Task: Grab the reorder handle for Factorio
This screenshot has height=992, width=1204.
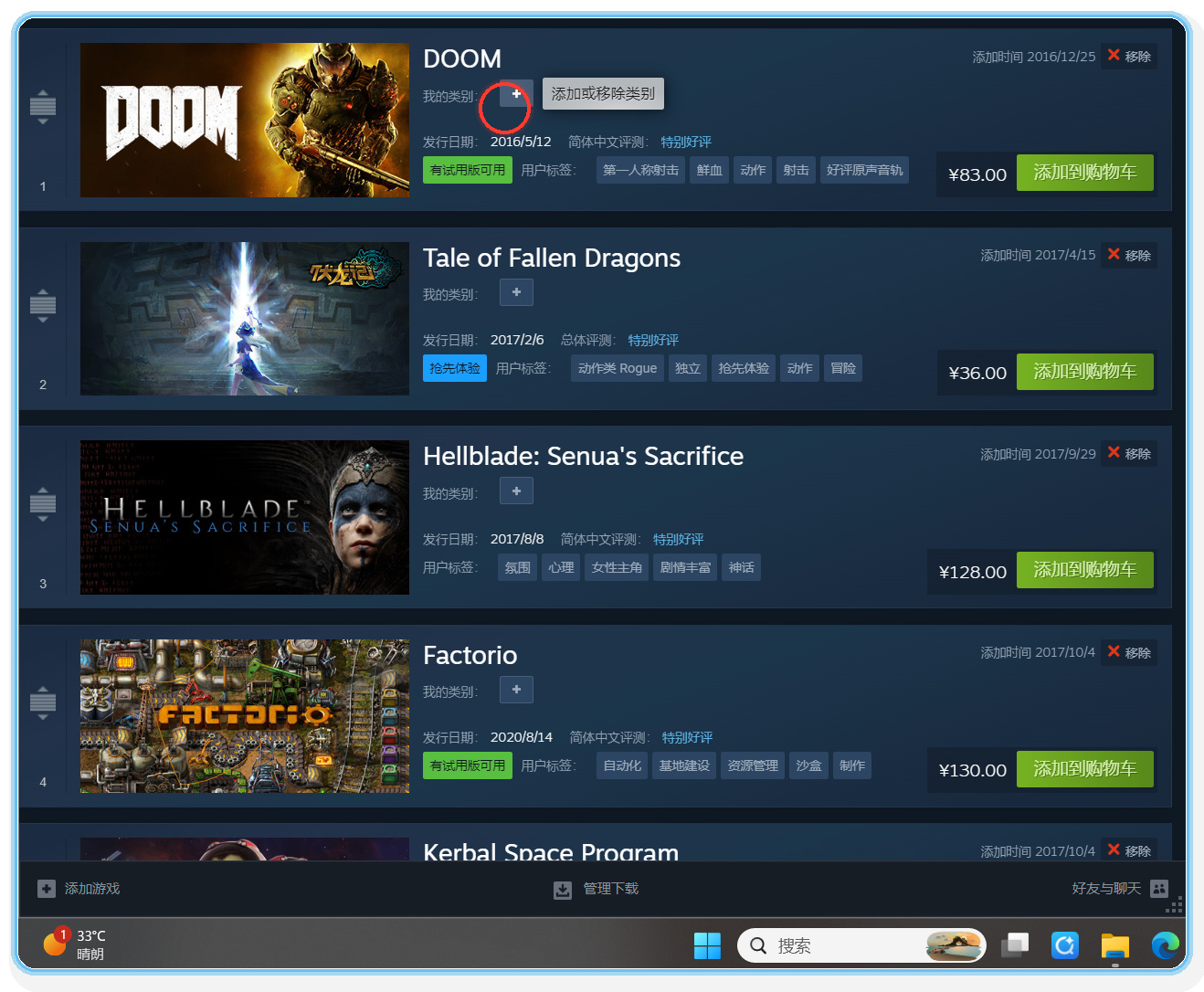Action: pos(43,702)
